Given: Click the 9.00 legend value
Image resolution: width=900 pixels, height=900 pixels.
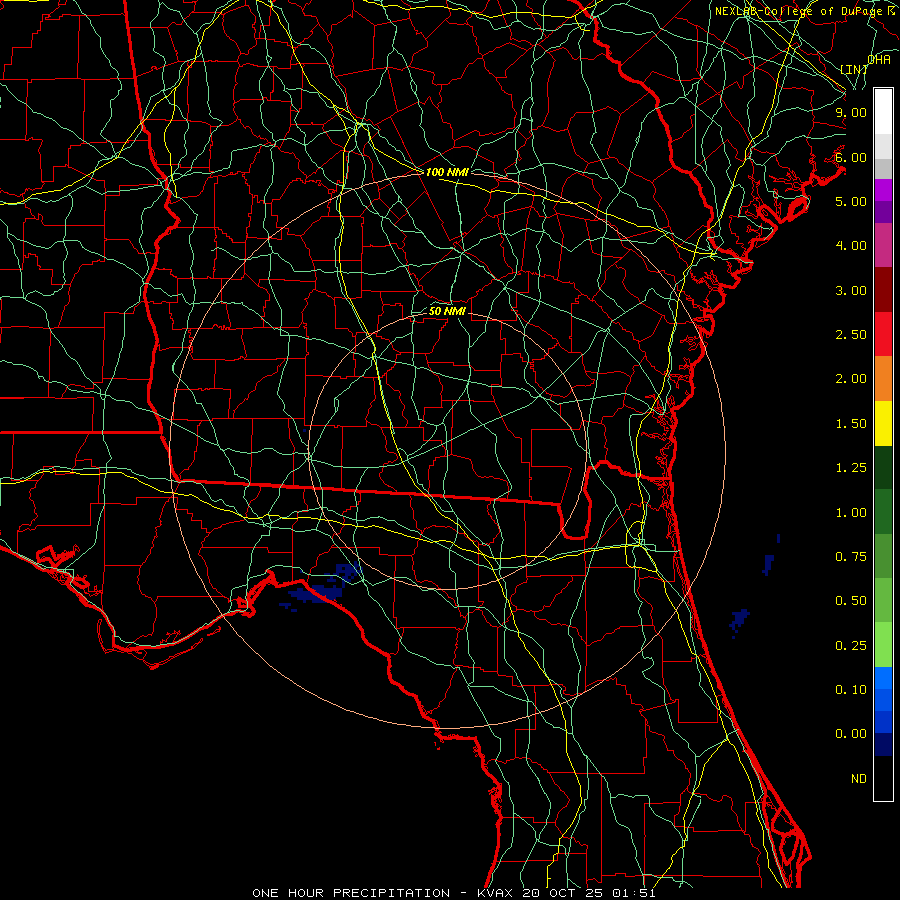Looking at the screenshot, I should [x=851, y=112].
